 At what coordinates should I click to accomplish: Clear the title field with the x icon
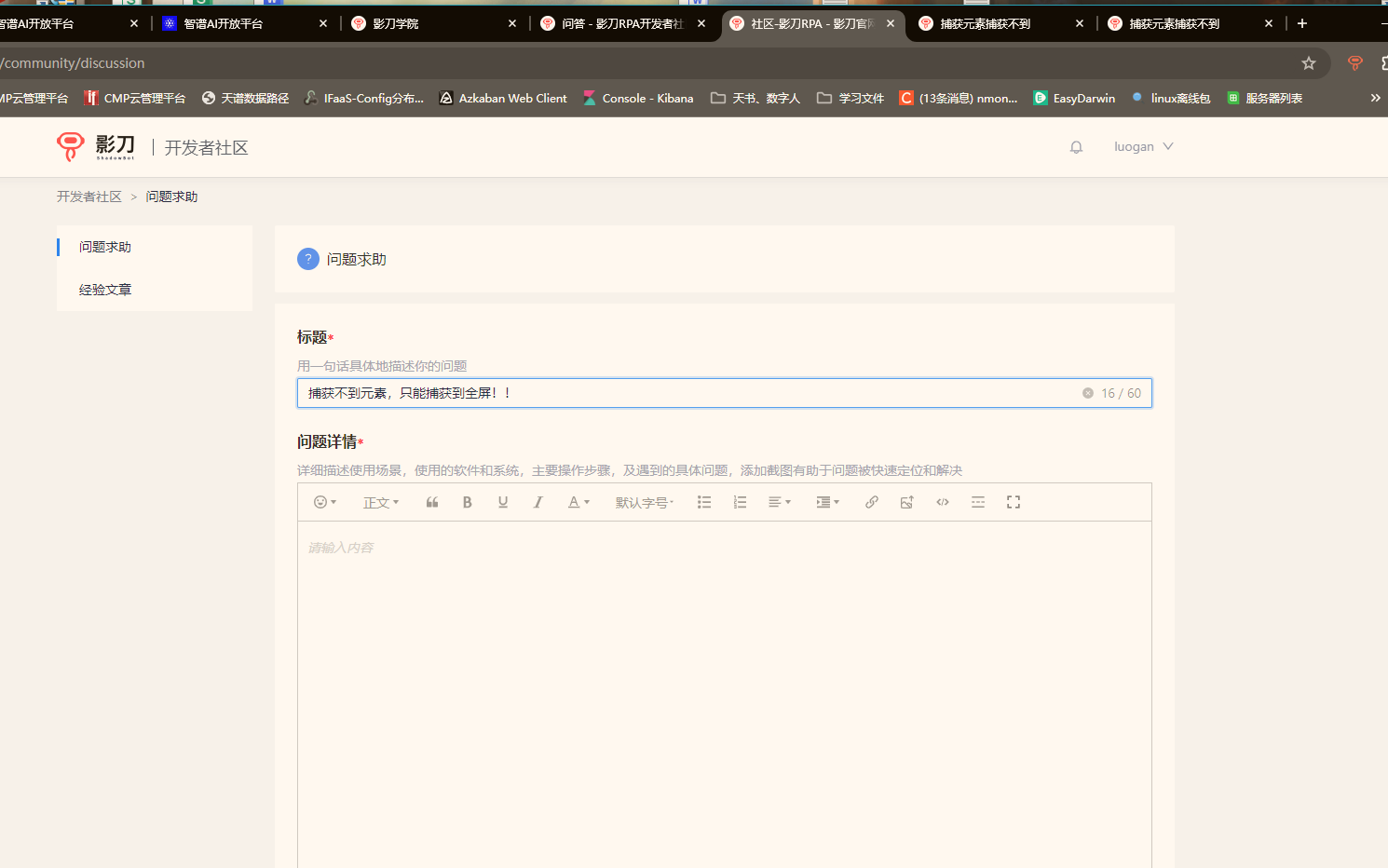pos(1087,393)
